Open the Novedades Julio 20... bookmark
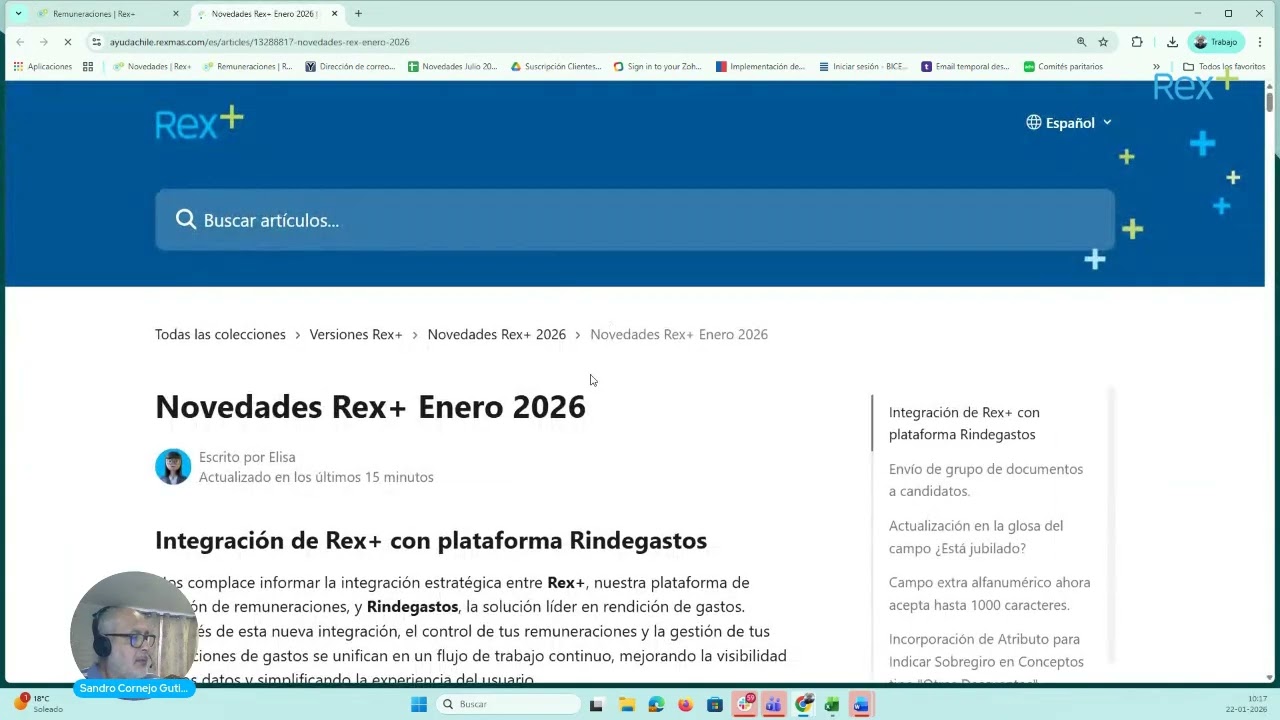 452,67
